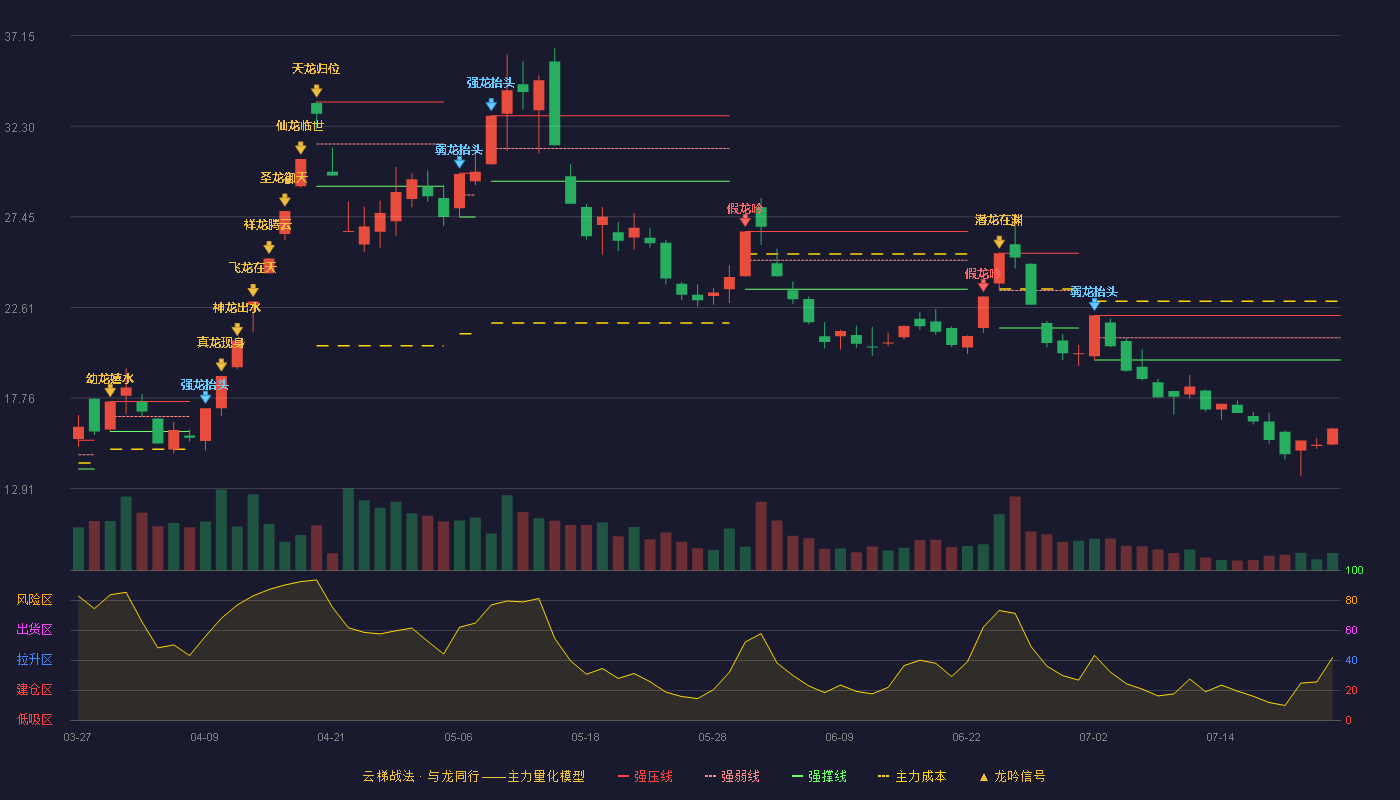Click the 12.91 price axis label
The height and width of the screenshot is (800, 1400).
(19, 490)
